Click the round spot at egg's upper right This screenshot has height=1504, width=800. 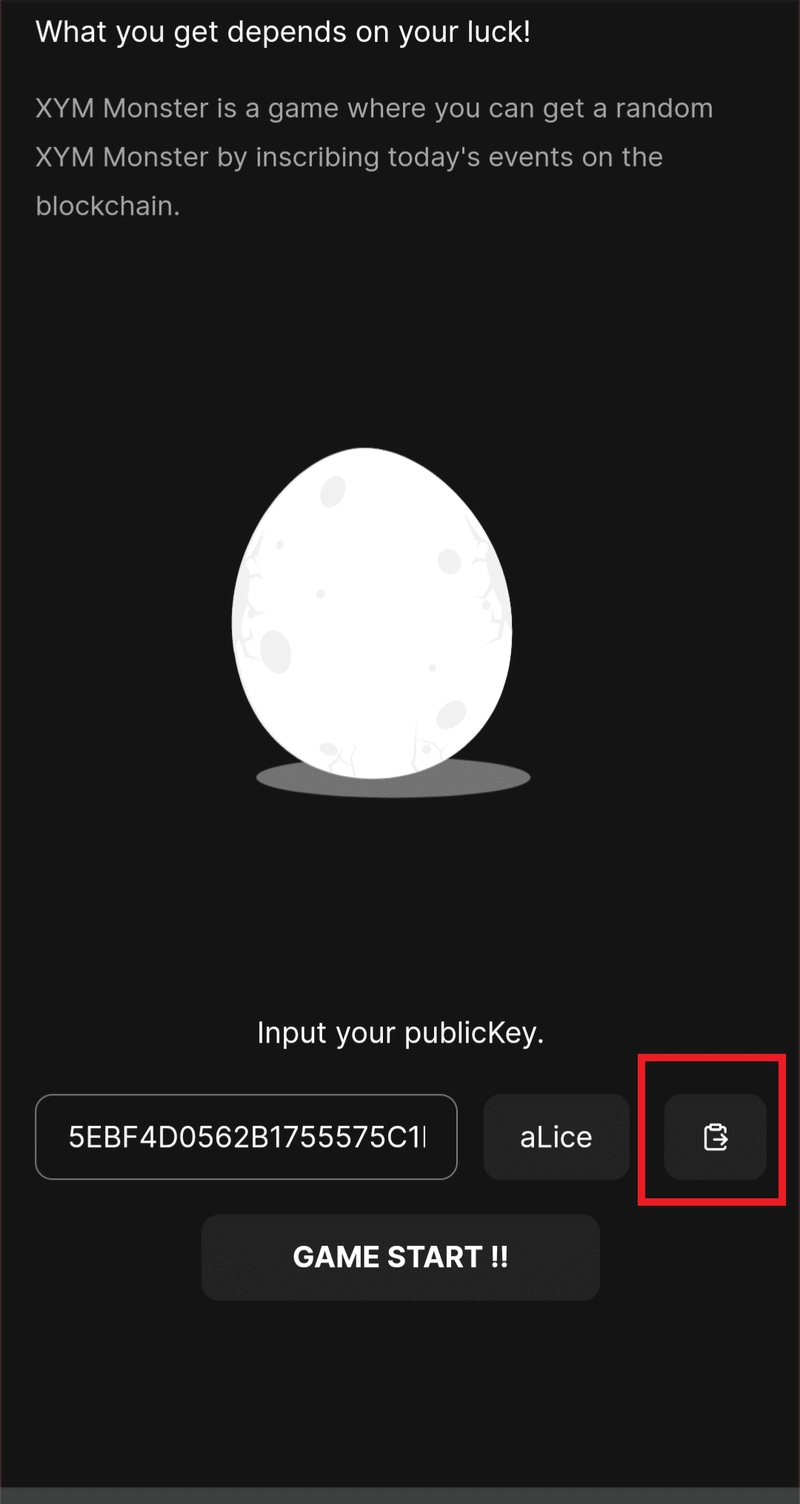449,561
